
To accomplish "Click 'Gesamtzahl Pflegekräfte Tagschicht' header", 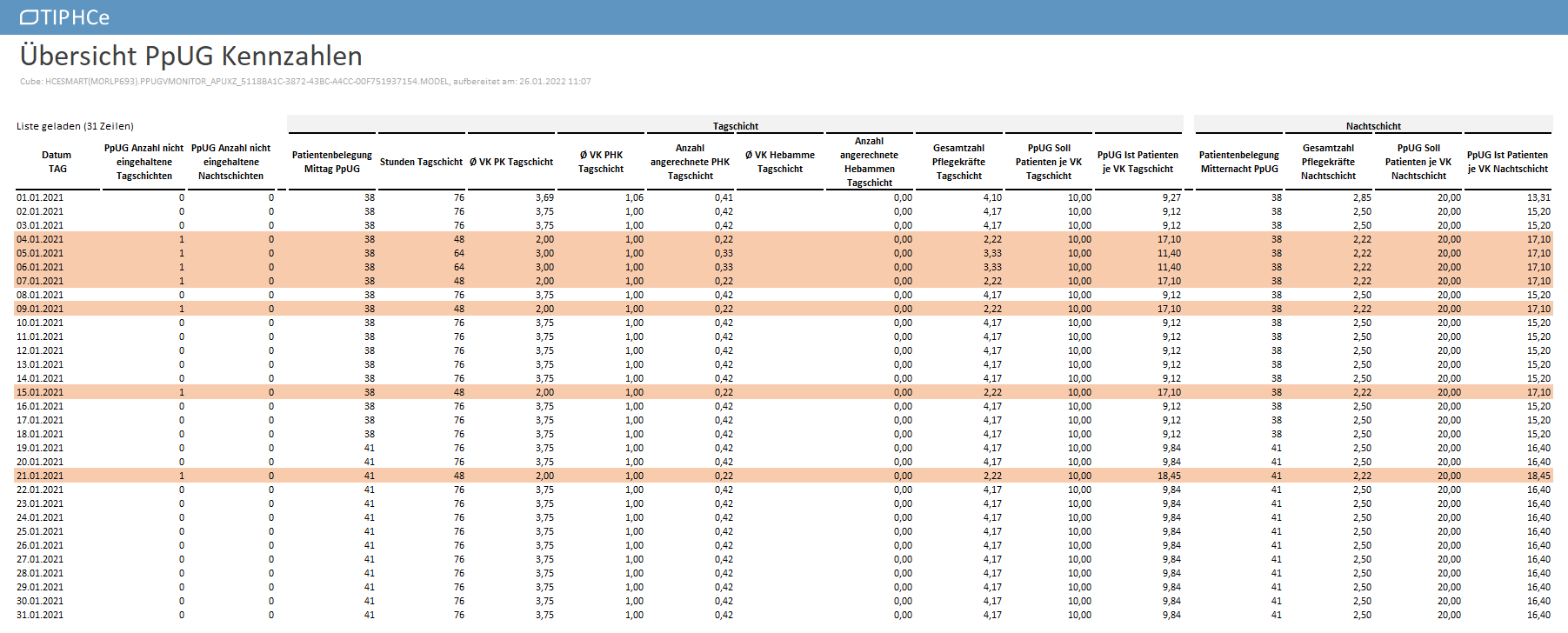I will coord(959,162).
